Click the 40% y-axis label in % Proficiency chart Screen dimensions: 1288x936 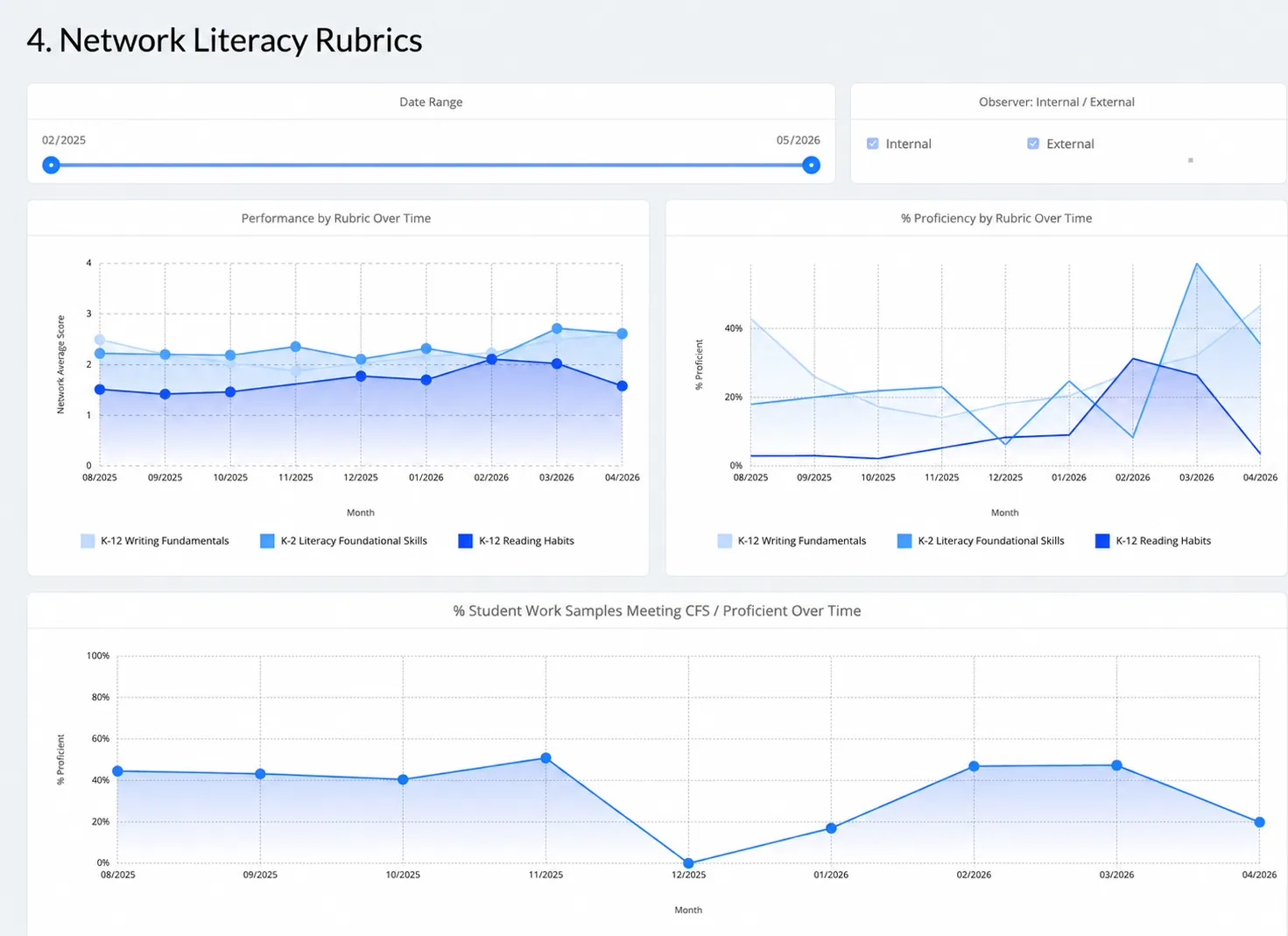(734, 328)
